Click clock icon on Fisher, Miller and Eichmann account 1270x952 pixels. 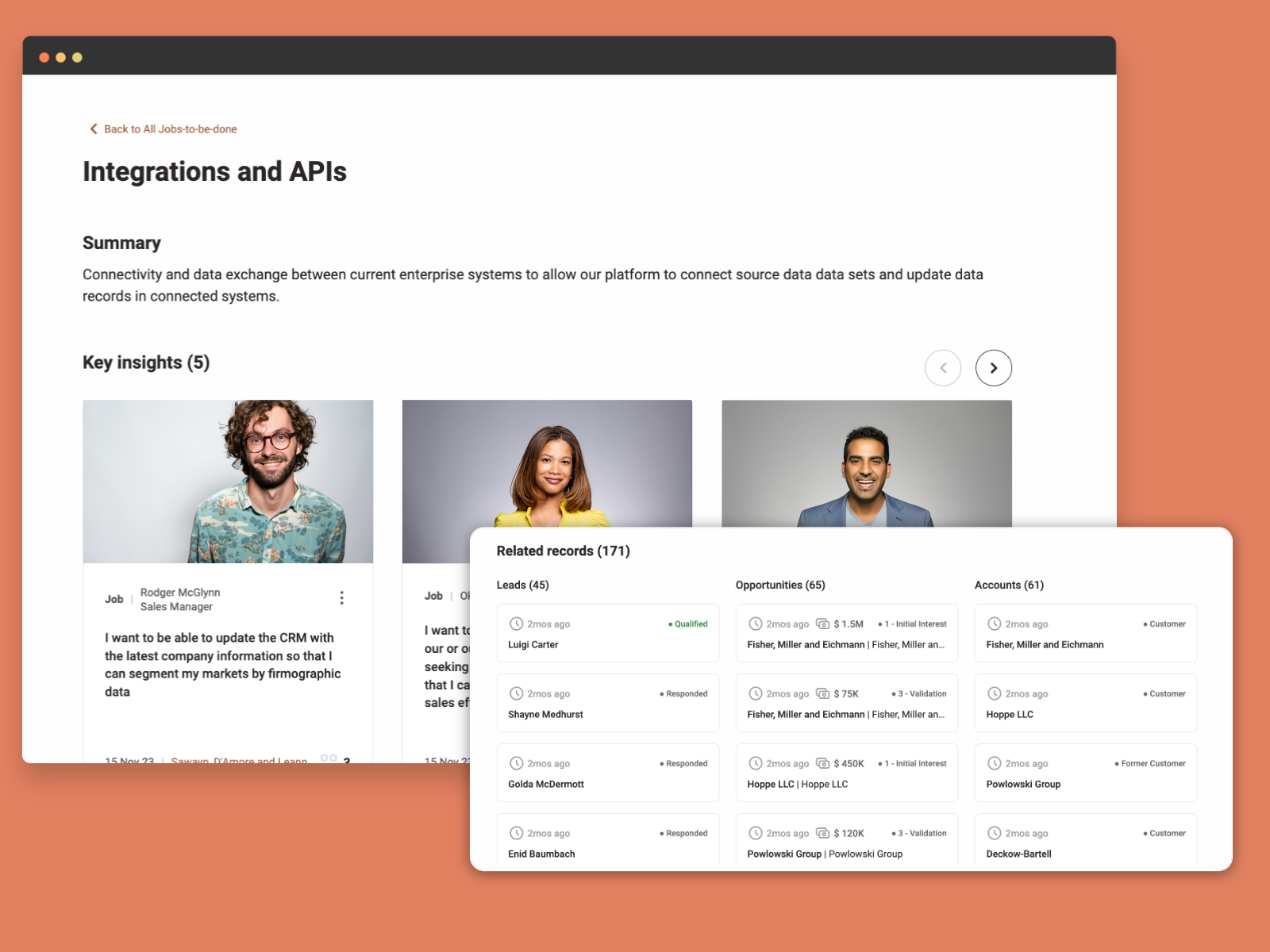994,624
